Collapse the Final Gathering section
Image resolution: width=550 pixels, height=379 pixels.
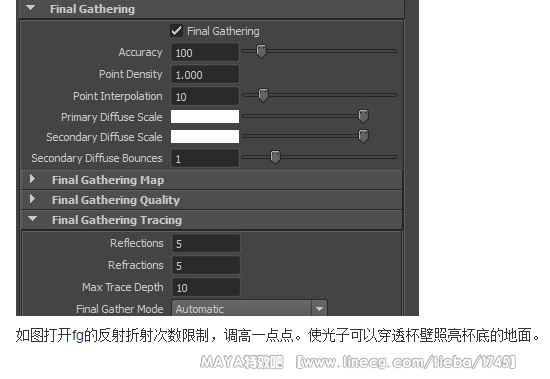pos(31,8)
